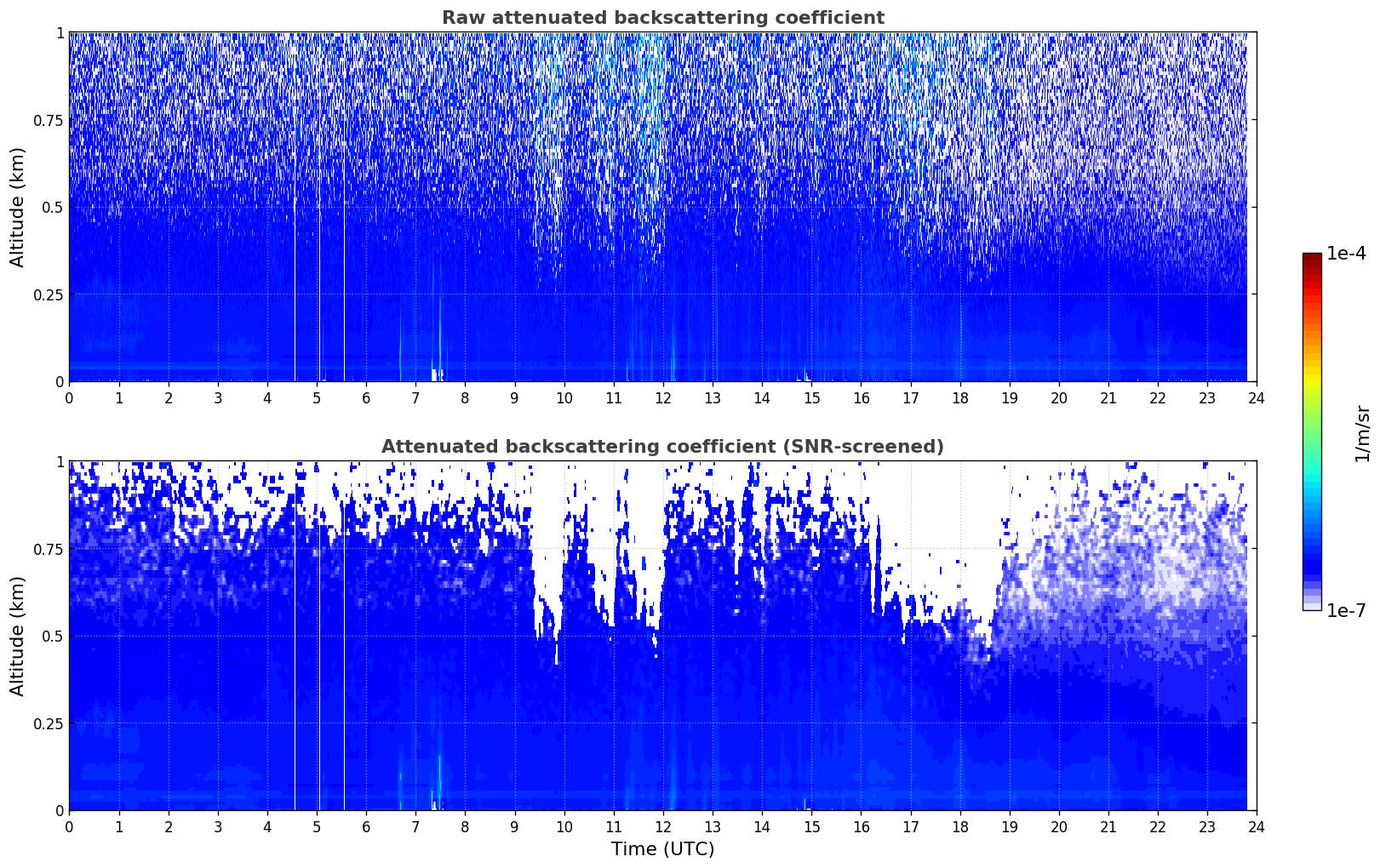1380x868 pixels.
Task: Click hour tick '9' under the top plot
Action: pos(514,397)
